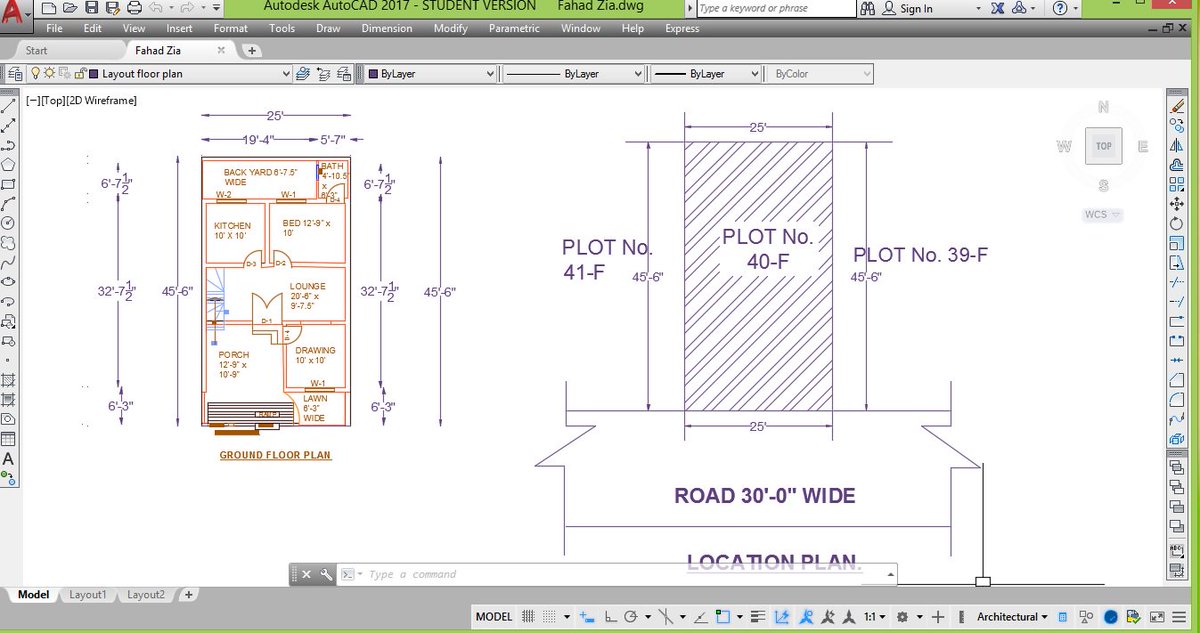
Task: Open the ByLayer lineweight dropdown
Action: point(754,73)
